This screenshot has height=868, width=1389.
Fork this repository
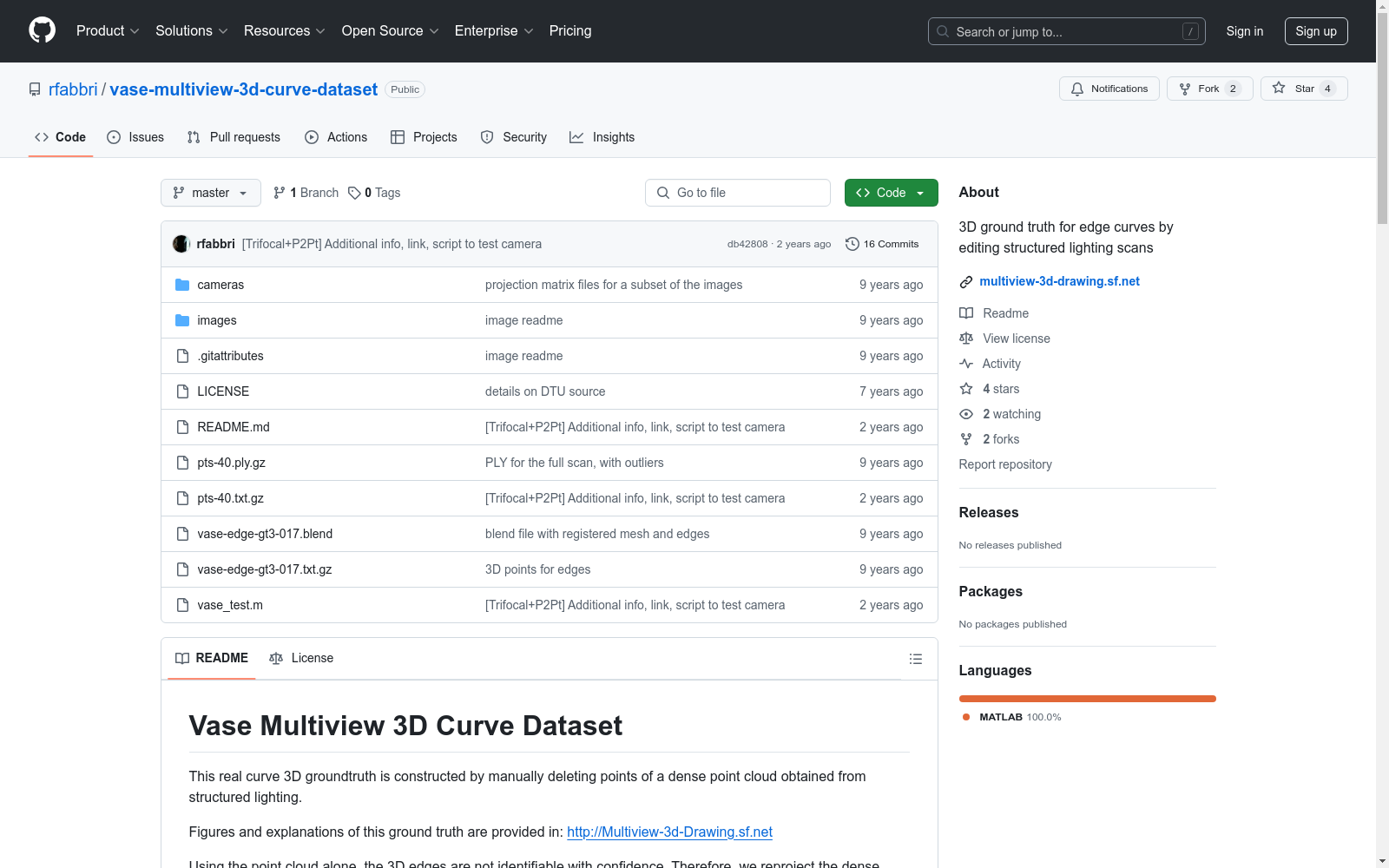point(1210,89)
